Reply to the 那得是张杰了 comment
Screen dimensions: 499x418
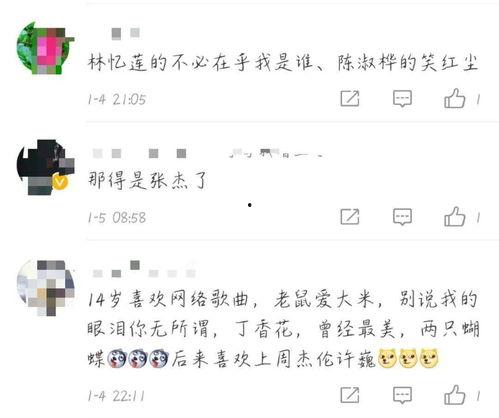point(402,217)
